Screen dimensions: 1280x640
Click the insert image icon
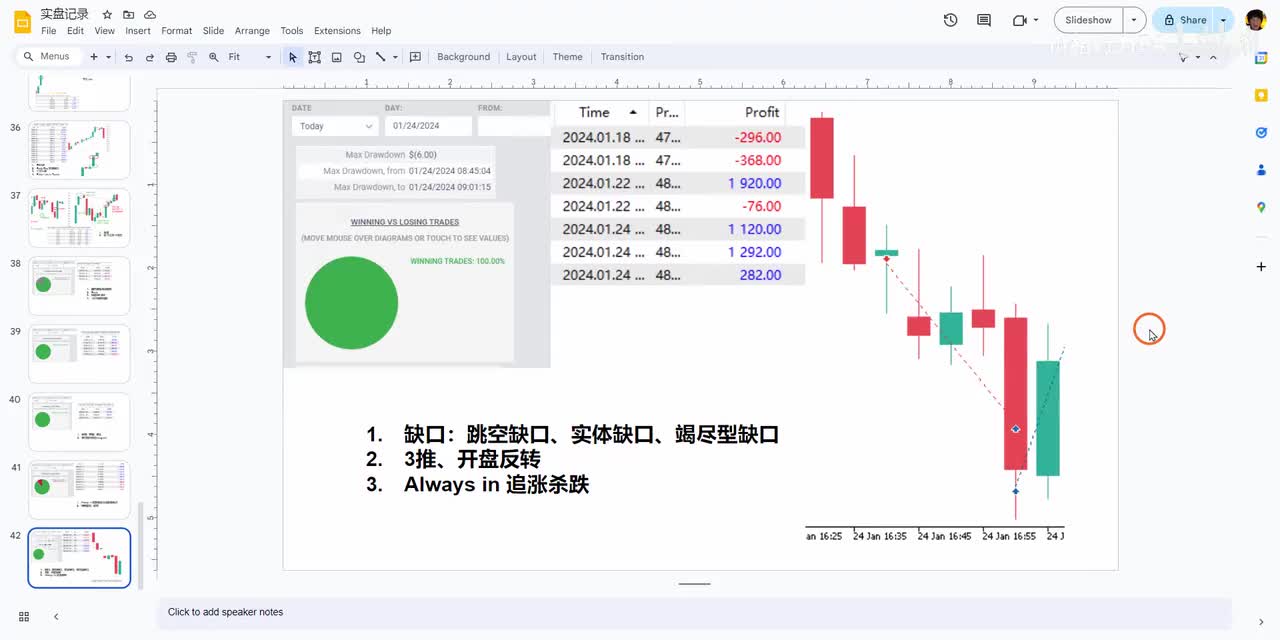point(337,57)
